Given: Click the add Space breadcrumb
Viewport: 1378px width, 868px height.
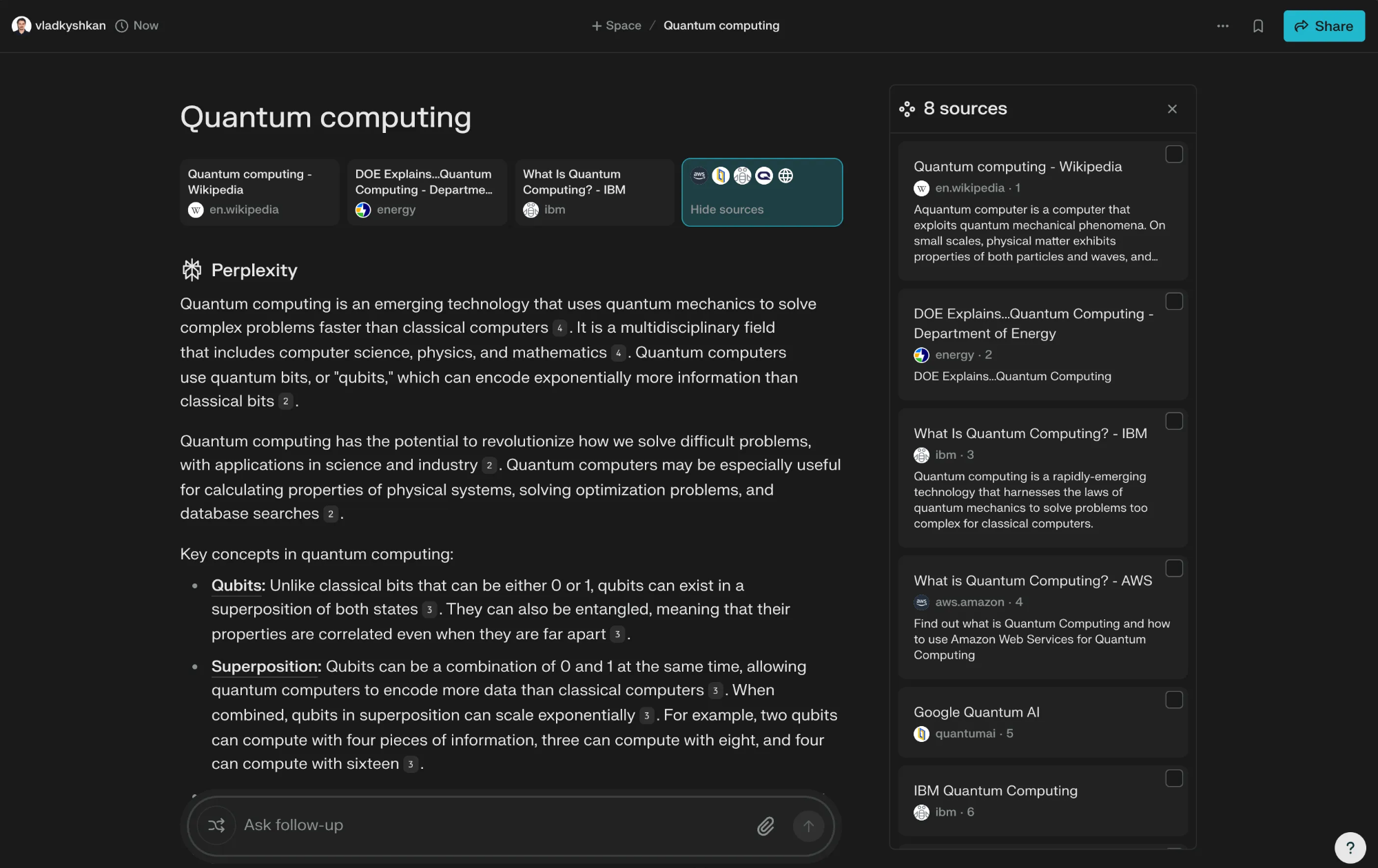Looking at the screenshot, I should [x=617, y=25].
